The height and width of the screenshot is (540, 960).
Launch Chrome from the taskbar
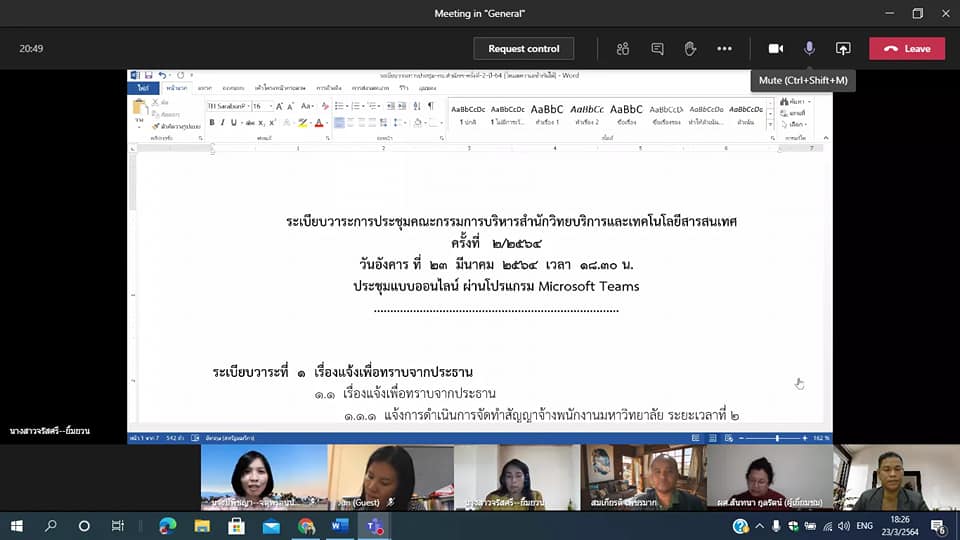click(306, 526)
